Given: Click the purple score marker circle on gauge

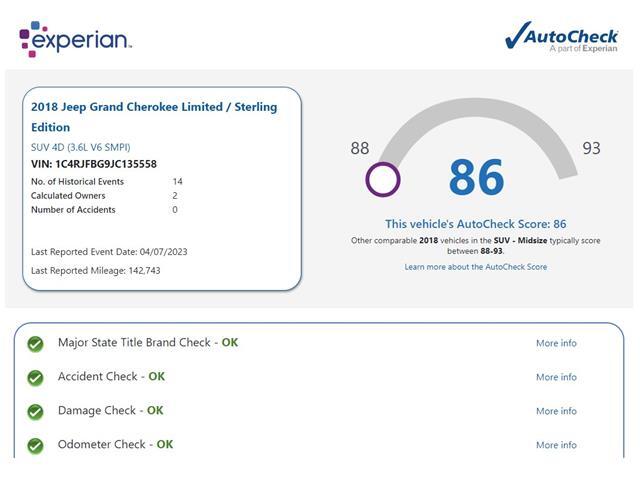Looking at the screenshot, I should point(383,180).
